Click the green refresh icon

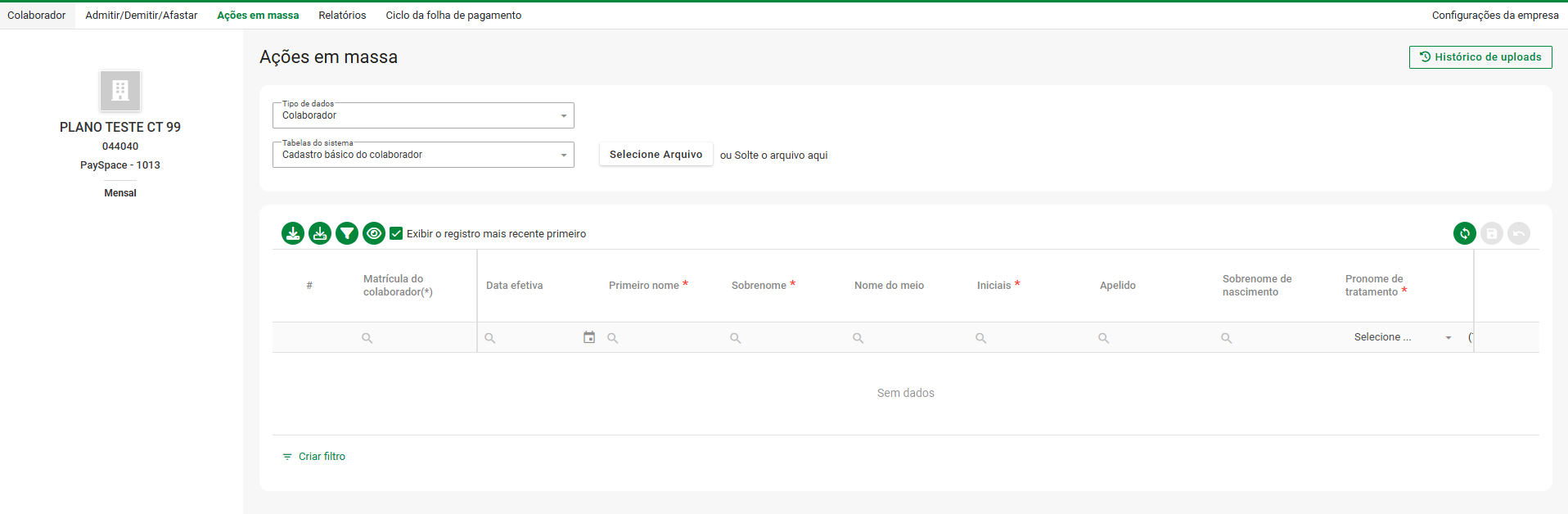coord(1464,233)
